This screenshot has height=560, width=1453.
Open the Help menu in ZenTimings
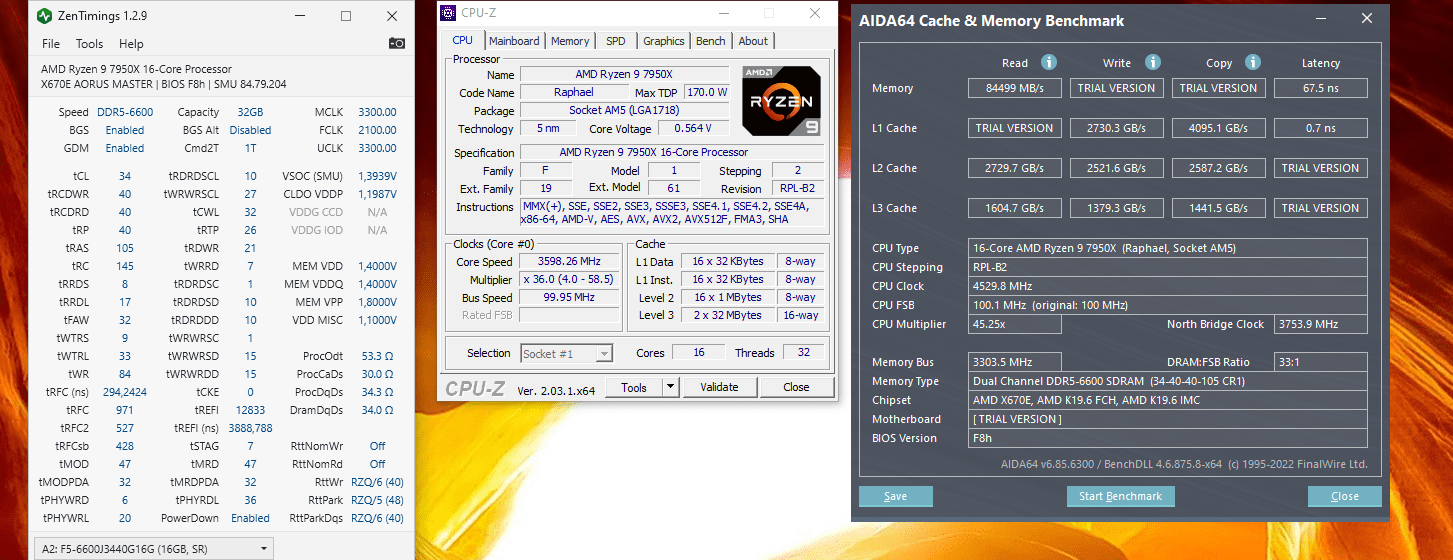(x=131, y=44)
